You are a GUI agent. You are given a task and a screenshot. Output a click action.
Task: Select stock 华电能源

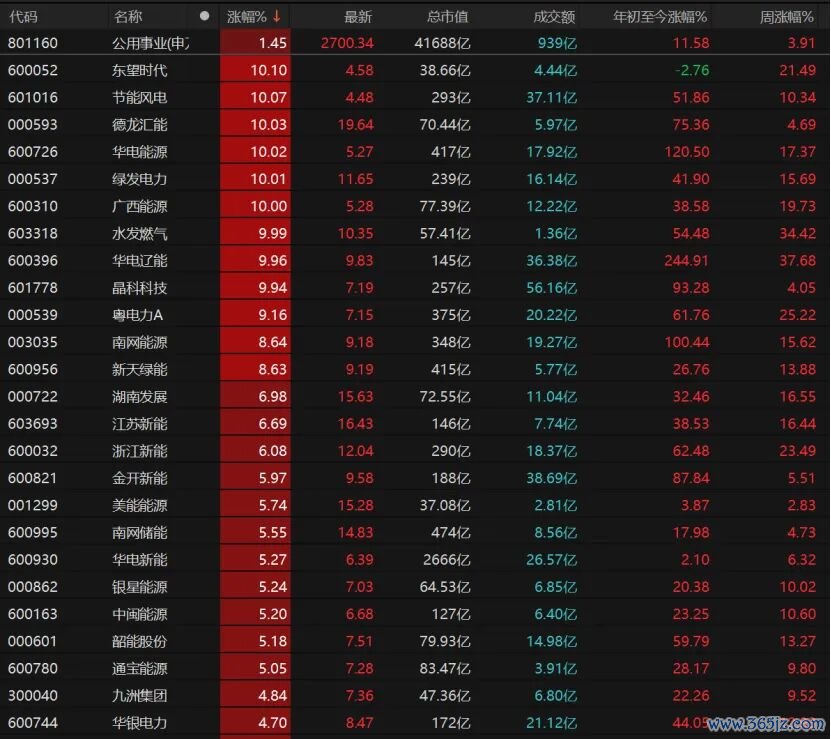pyautogui.click(x=139, y=152)
